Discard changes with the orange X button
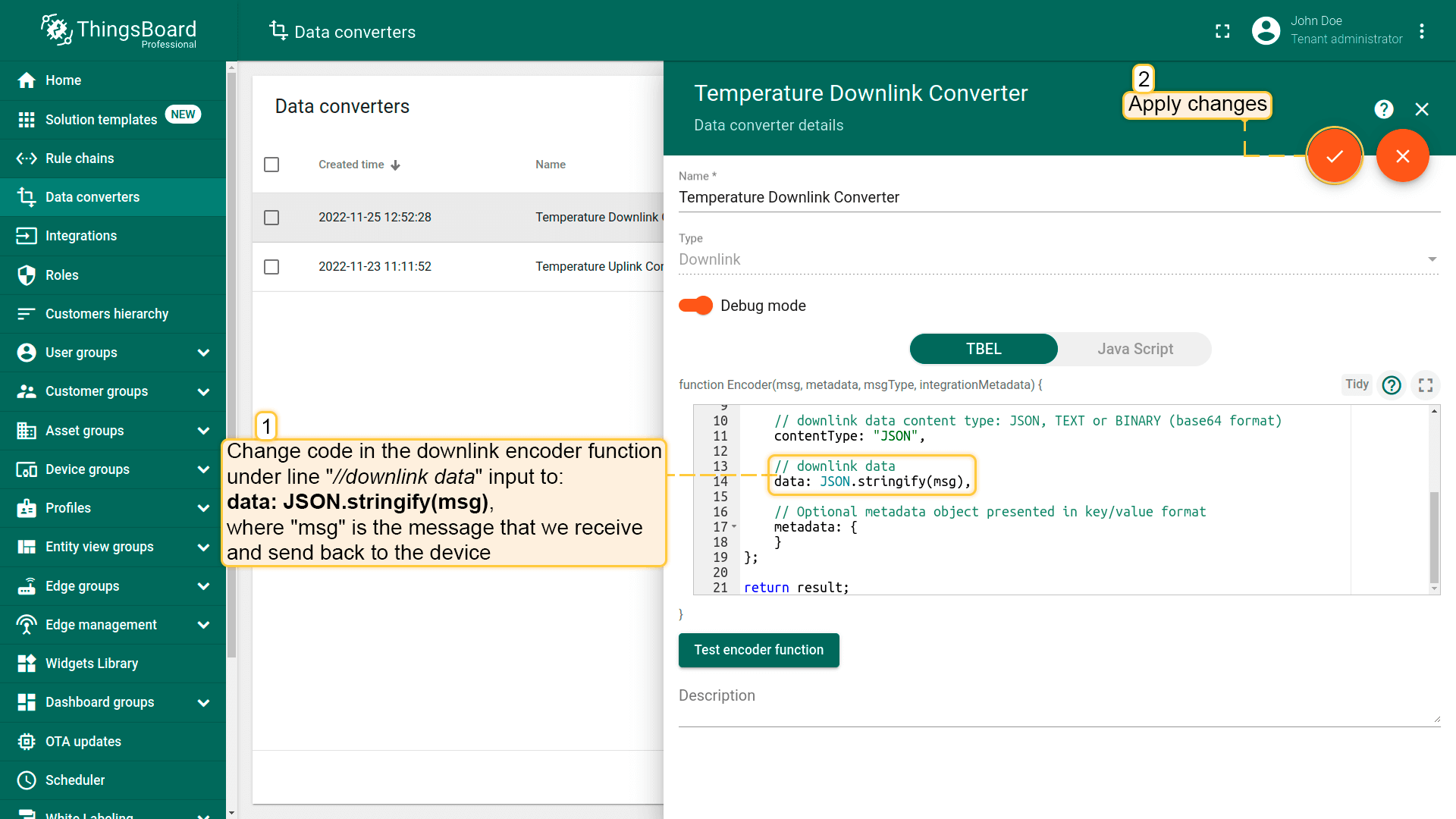The height and width of the screenshot is (819, 1456). coord(1402,156)
